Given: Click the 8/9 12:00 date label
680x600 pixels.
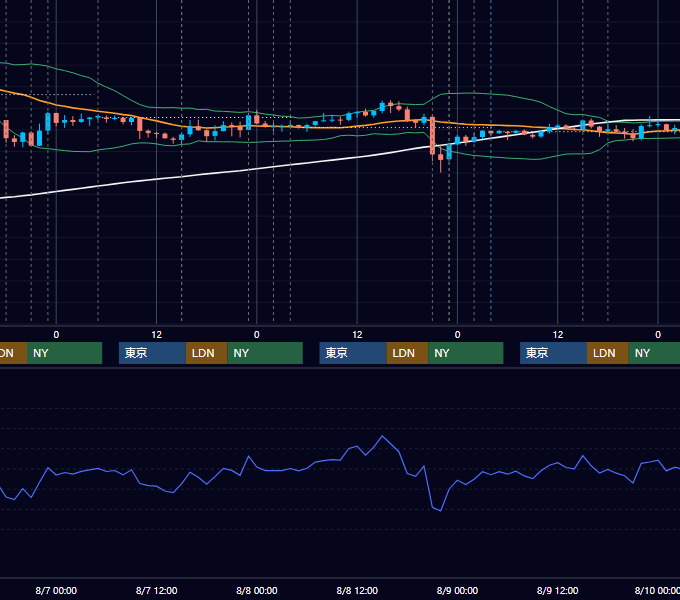Looking at the screenshot, I should pos(557,590).
